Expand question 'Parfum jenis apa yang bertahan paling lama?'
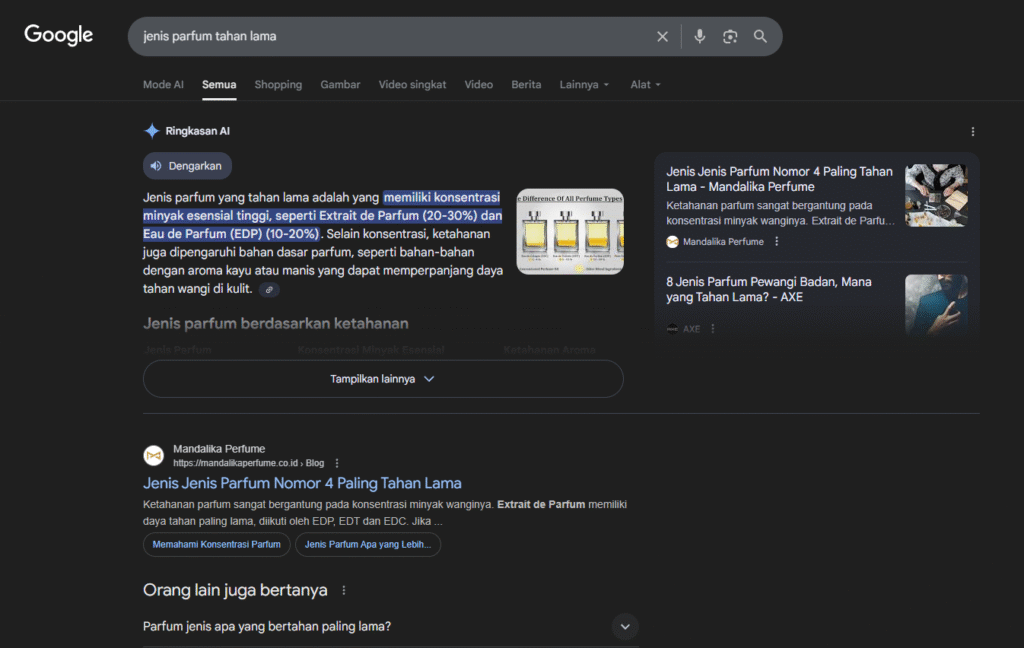 tap(625, 627)
